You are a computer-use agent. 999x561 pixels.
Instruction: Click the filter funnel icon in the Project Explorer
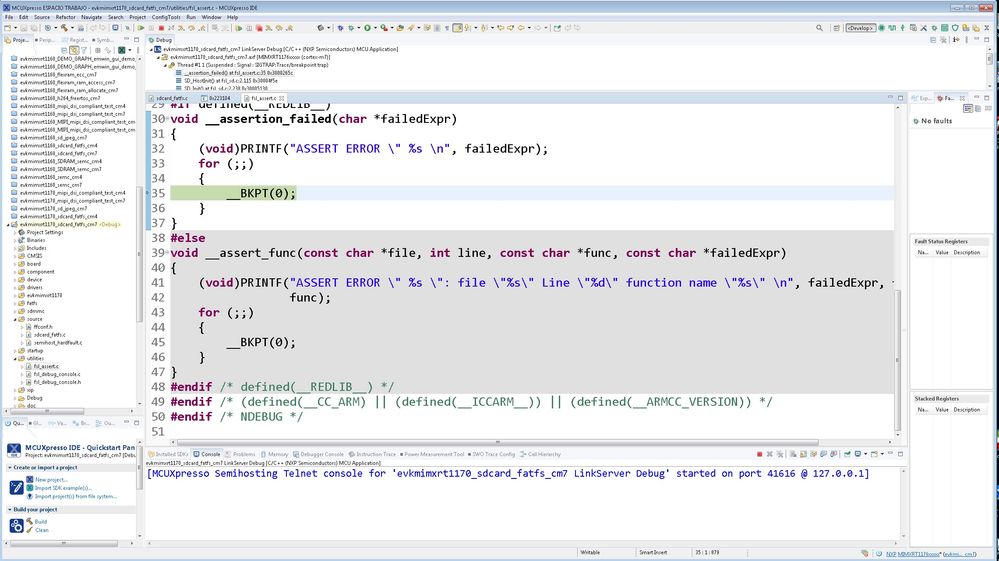83,50
